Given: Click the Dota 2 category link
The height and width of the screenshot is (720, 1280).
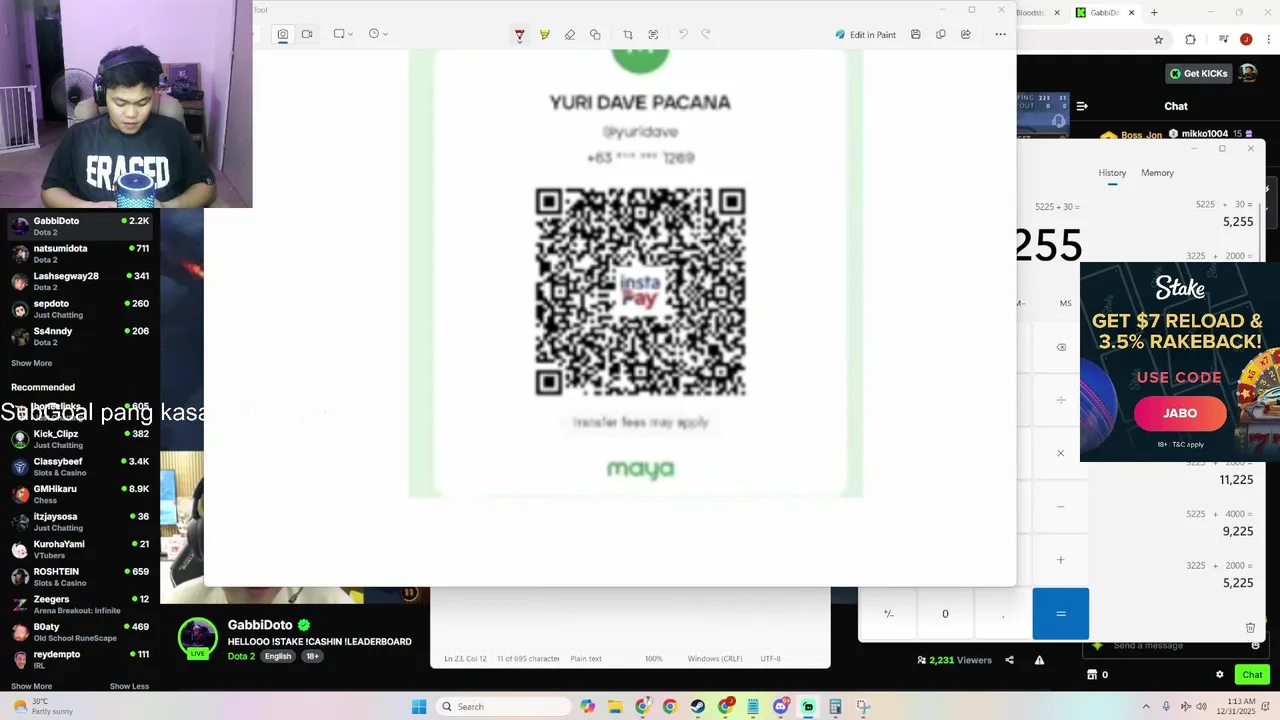Looking at the screenshot, I should coord(241,656).
